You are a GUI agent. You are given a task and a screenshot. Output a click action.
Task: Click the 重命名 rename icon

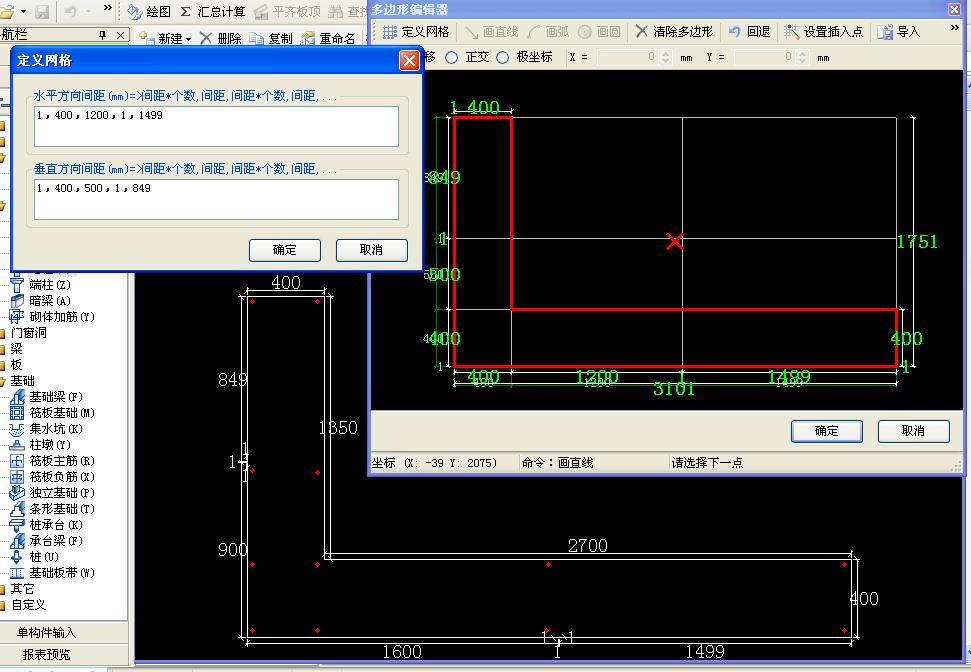tap(308, 38)
